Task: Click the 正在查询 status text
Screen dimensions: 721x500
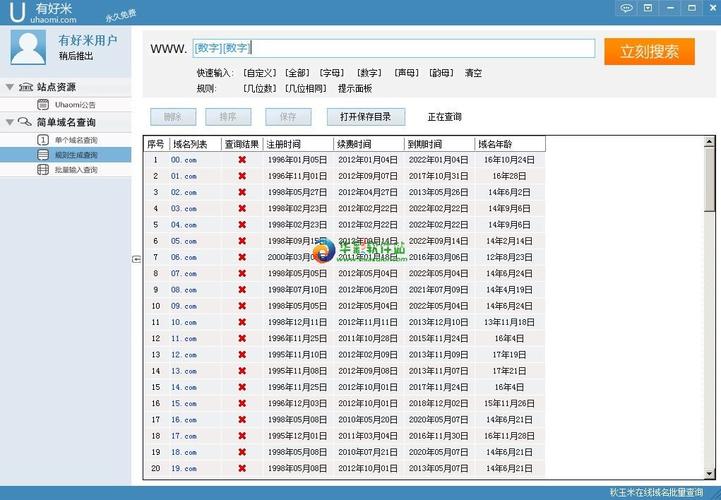Action: coord(444,117)
